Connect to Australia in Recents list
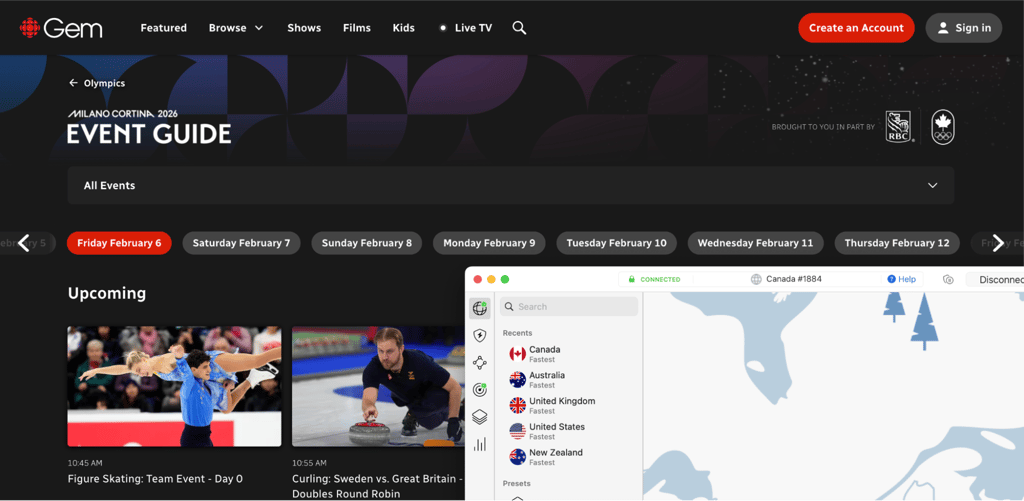 [x=569, y=380]
